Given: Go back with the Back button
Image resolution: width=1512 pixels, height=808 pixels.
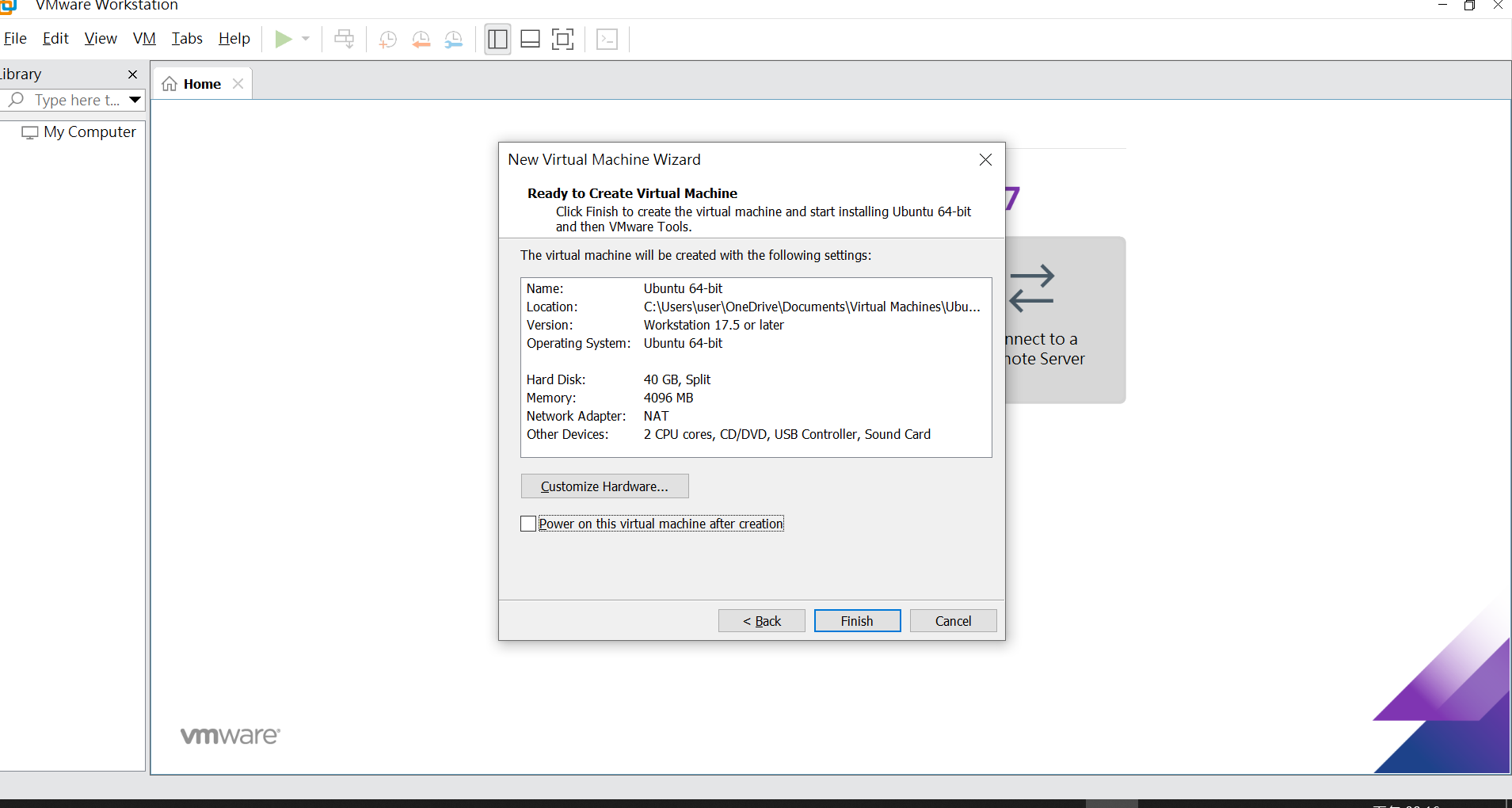Looking at the screenshot, I should 761,621.
